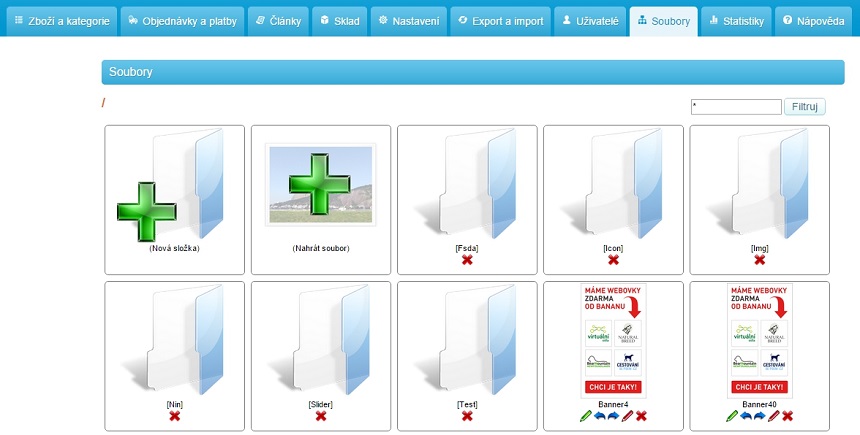
Task: Click the root path slash link
Action: point(104,103)
